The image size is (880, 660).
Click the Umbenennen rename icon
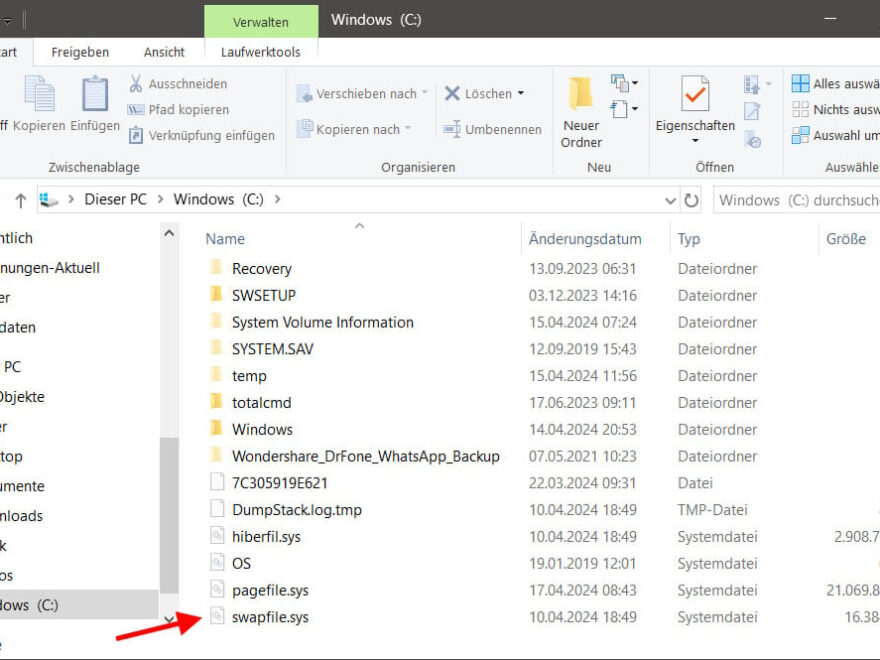(x=450, y=129)
